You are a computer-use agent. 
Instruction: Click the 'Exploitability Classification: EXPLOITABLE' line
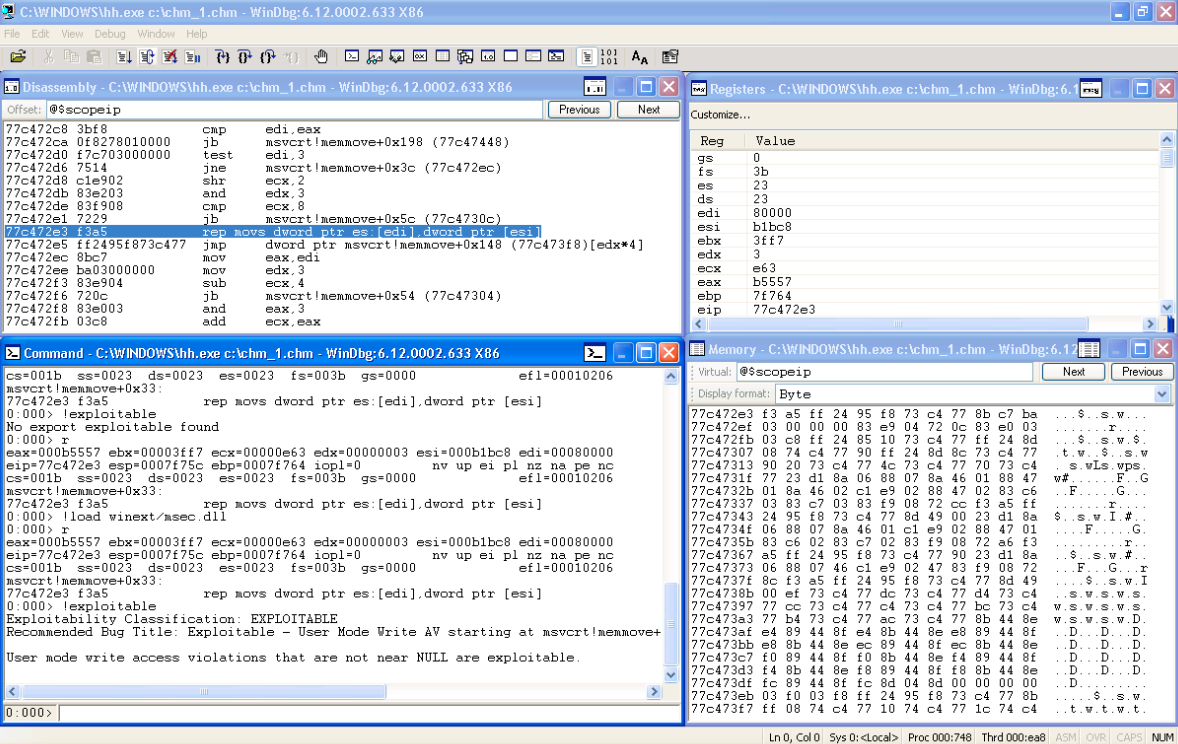click(x=172, y=619)
